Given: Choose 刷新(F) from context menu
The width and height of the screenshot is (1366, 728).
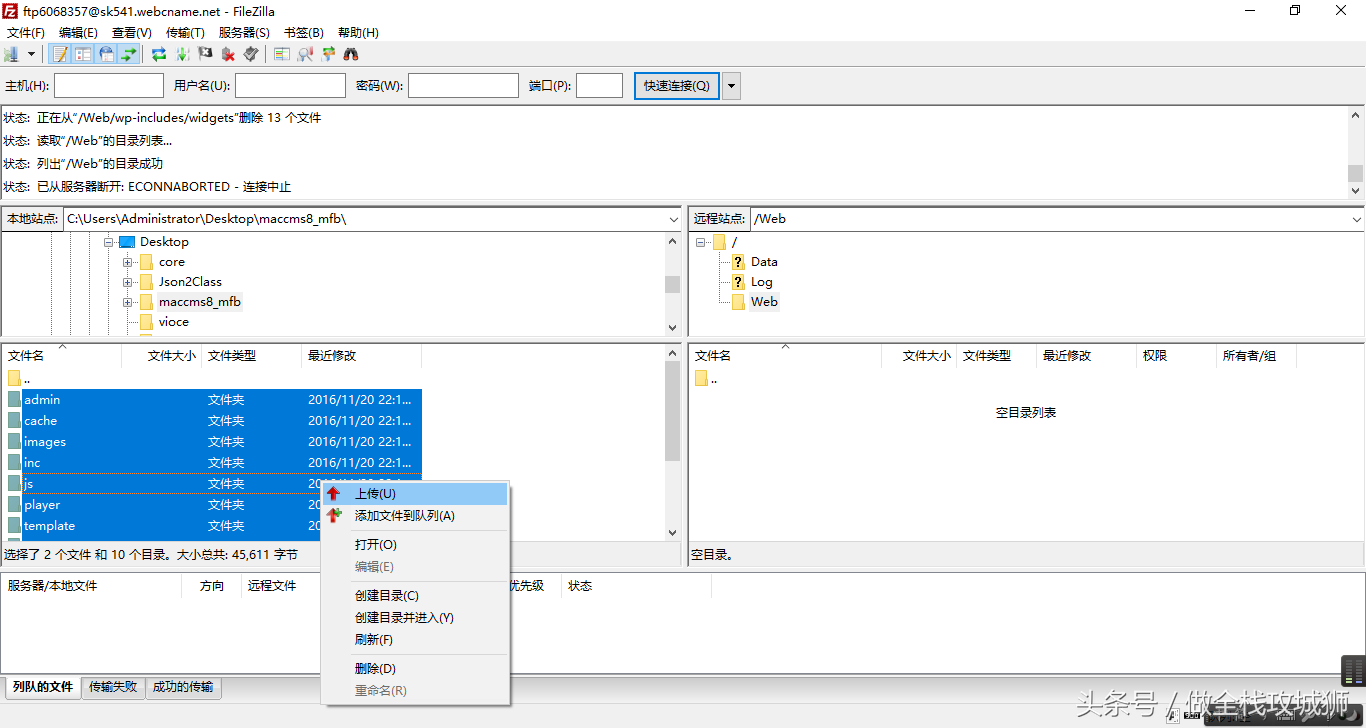Looking at the screenshot, I should point(415,640).
